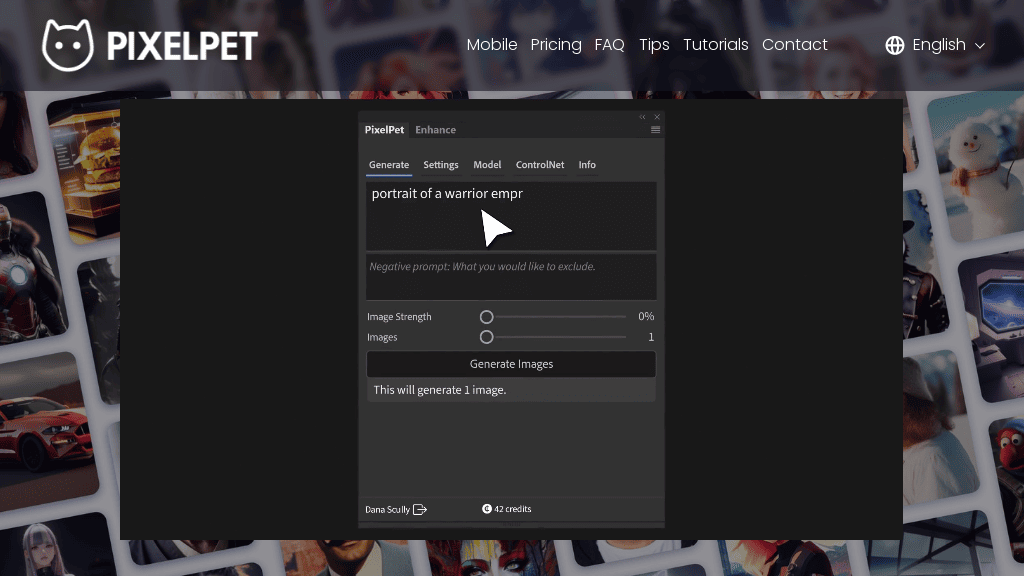
Task: Open the Tutorials link
Action: coord(716,45)
